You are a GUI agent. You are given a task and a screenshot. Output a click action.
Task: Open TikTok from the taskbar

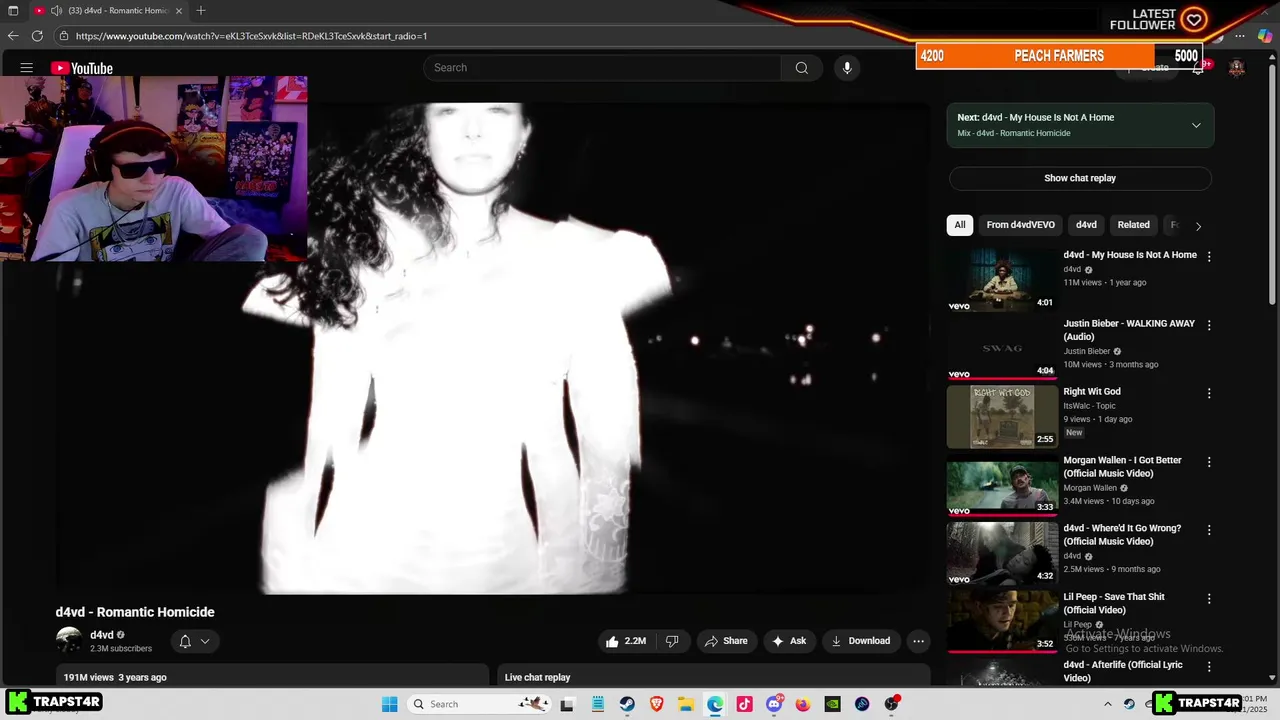pyautogui.click(x=744, y=704)
